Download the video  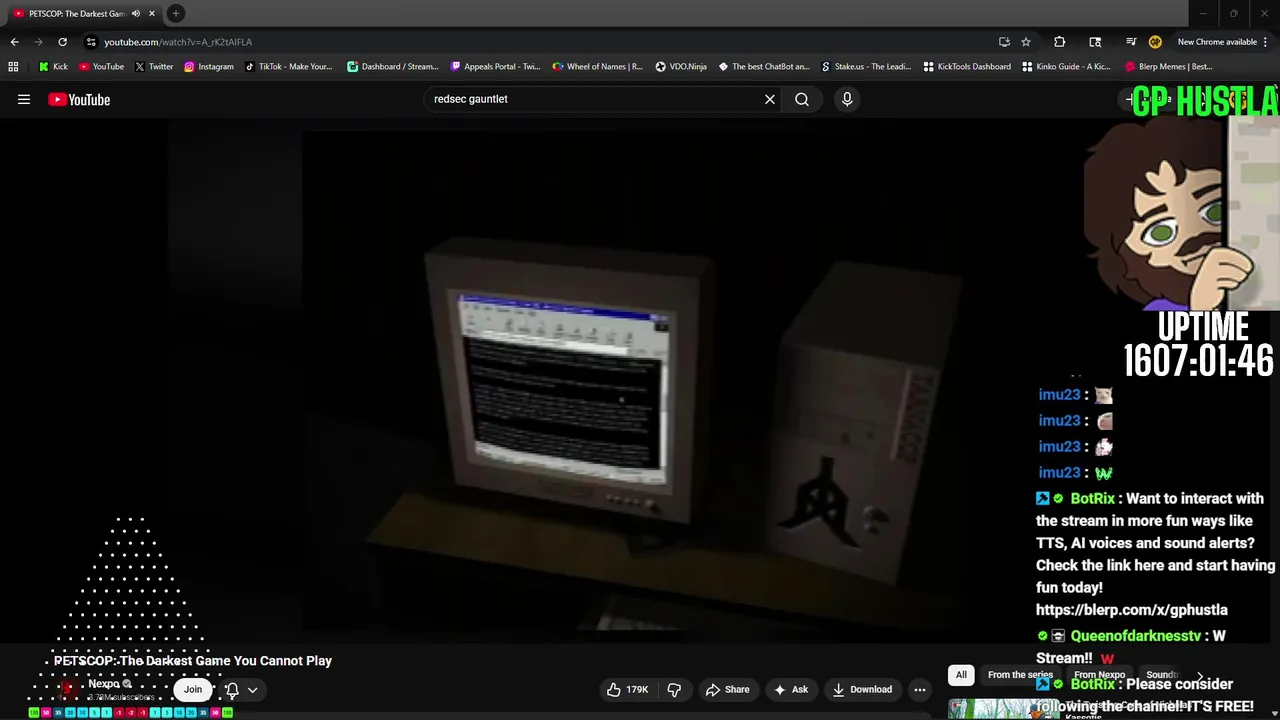[x=862, y=689]
